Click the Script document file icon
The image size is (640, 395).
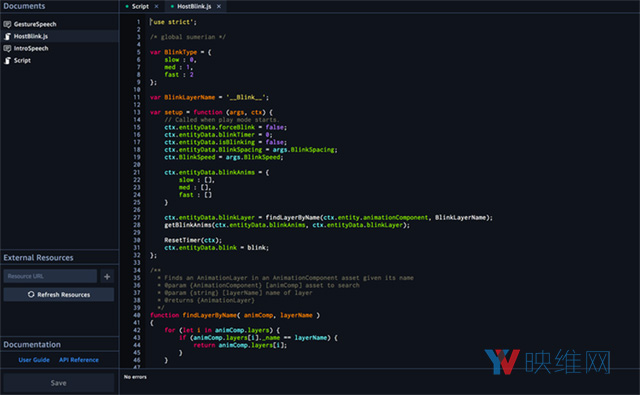[7, 60]
